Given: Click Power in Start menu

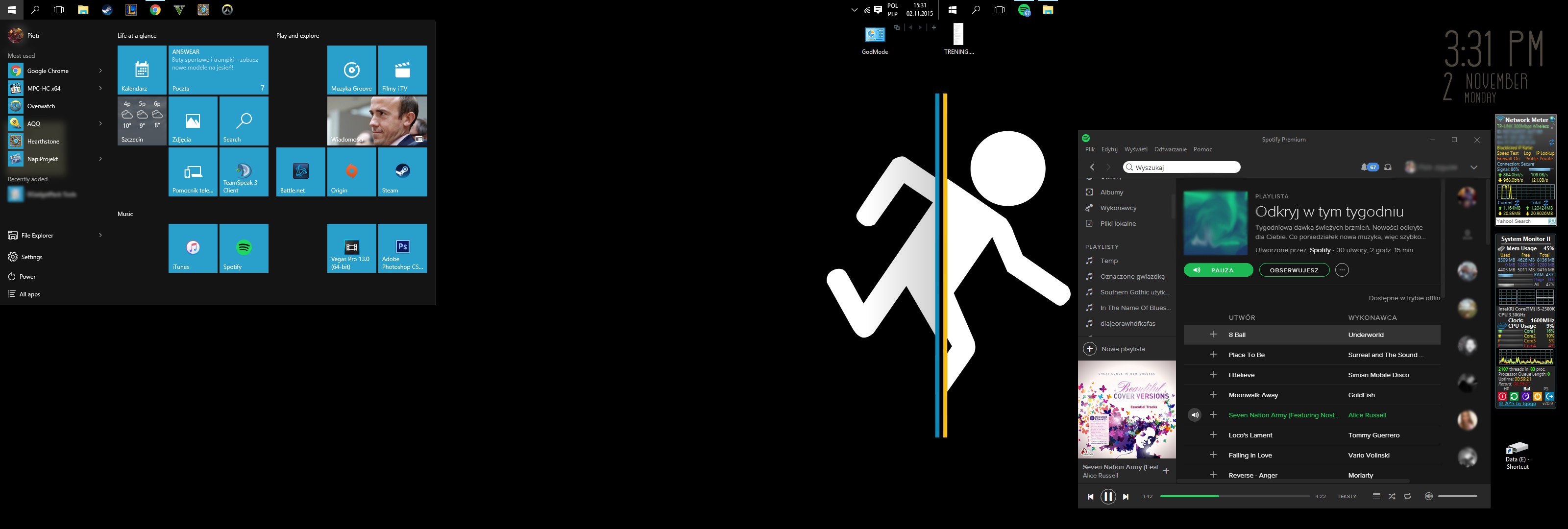Looking at the screenshot, I should (21, 276).
